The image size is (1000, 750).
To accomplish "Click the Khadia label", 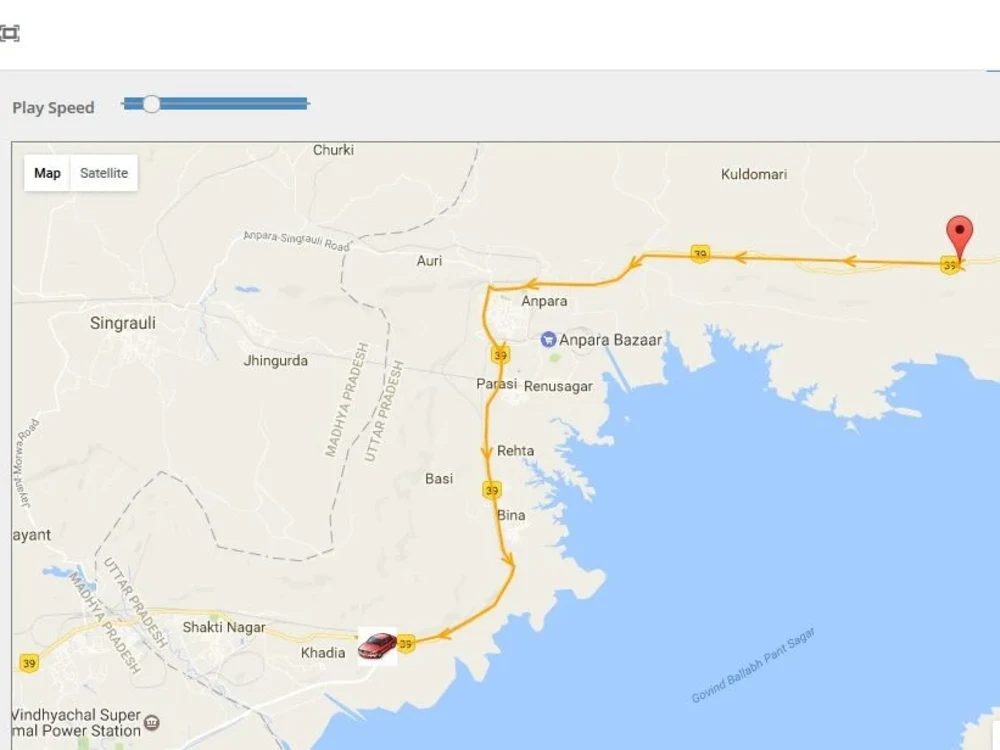I will 323,653.
